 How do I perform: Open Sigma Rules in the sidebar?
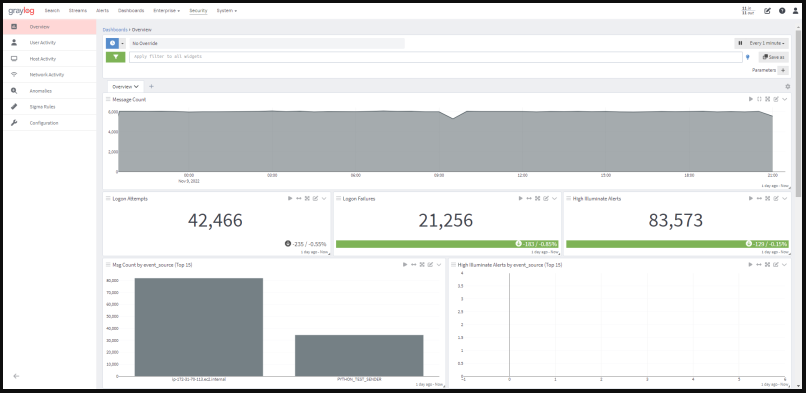pos(50,107)
